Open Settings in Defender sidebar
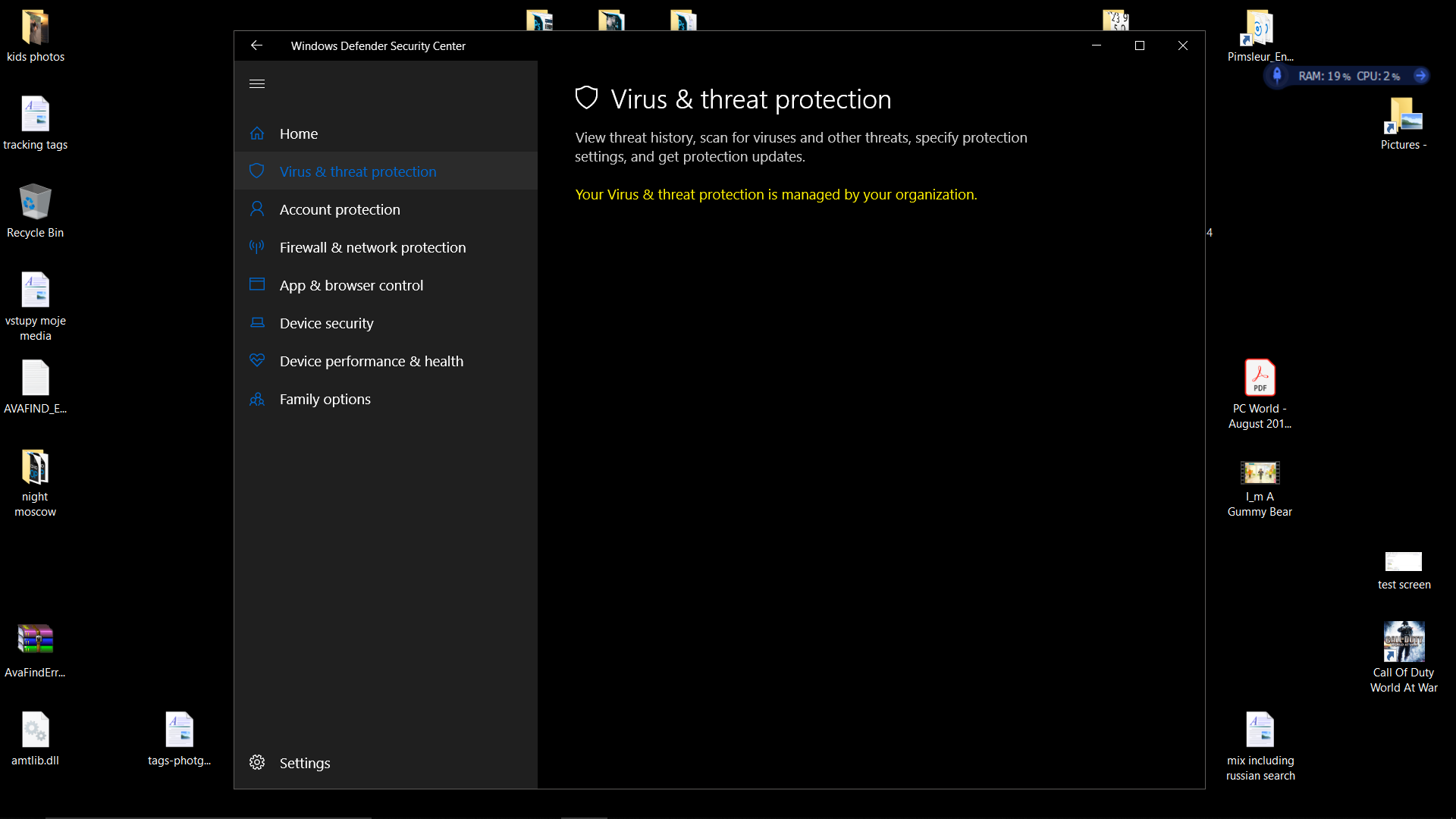The height and width of the screenshot is (819, 1456). 386,763
